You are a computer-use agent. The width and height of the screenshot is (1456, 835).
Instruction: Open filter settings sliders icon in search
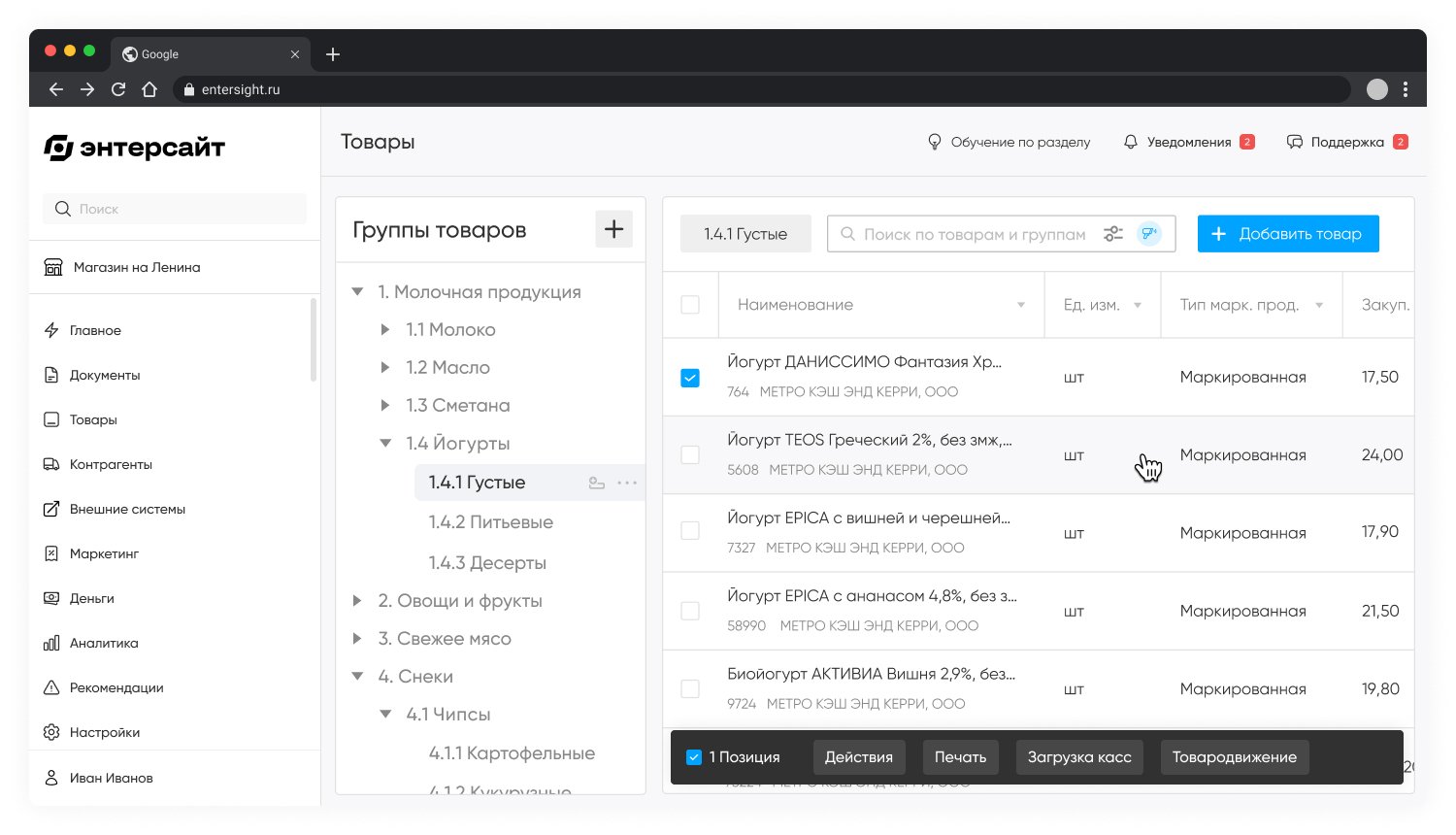coord(1113,234)
